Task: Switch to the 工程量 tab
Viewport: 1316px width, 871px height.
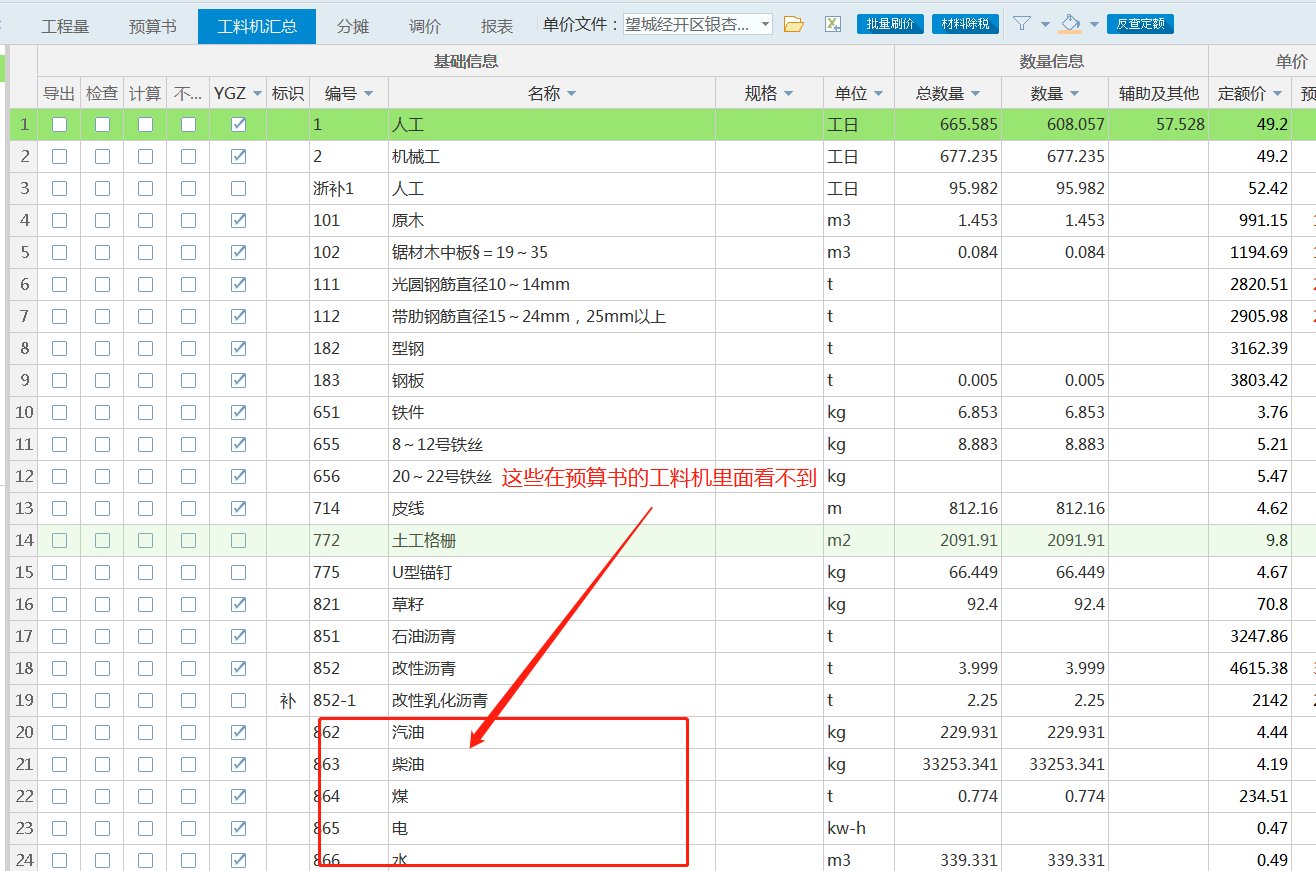Action: (65, 26)
